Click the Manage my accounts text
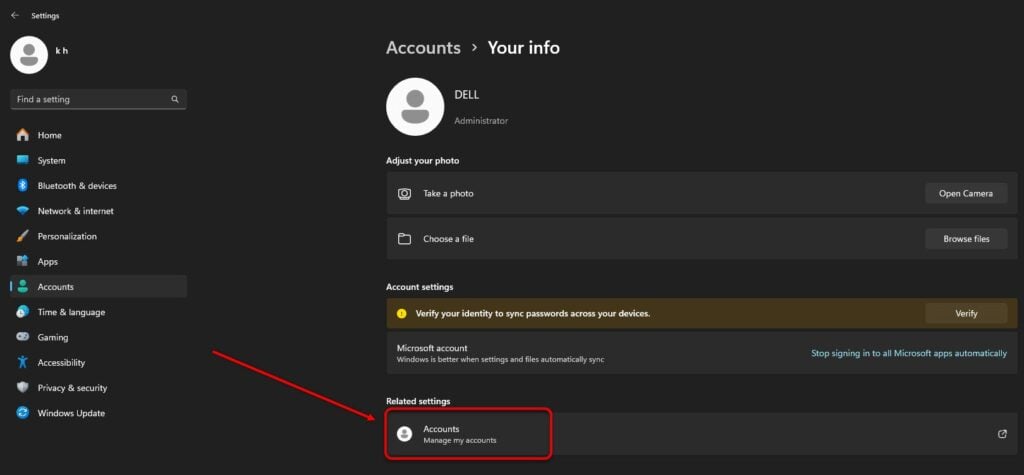The image size is (1024, 475). [460, 440]
